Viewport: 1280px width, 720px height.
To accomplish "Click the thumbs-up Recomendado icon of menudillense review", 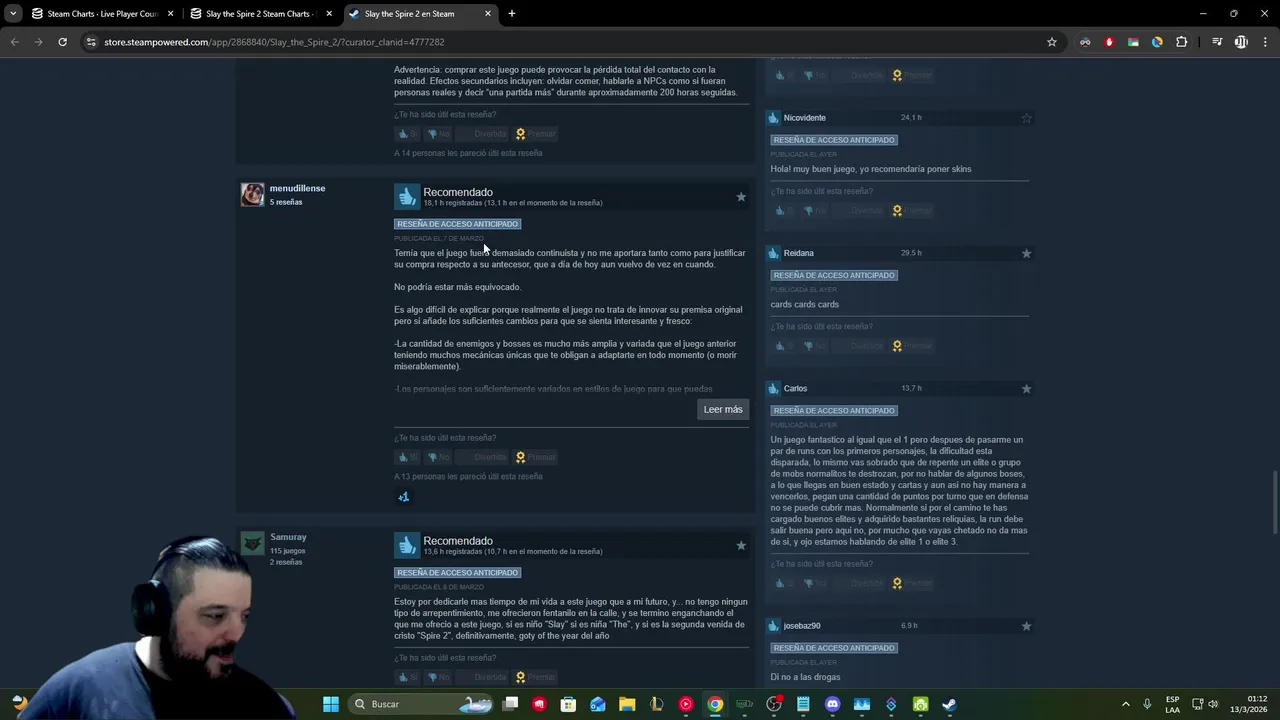I will [407, 197].
